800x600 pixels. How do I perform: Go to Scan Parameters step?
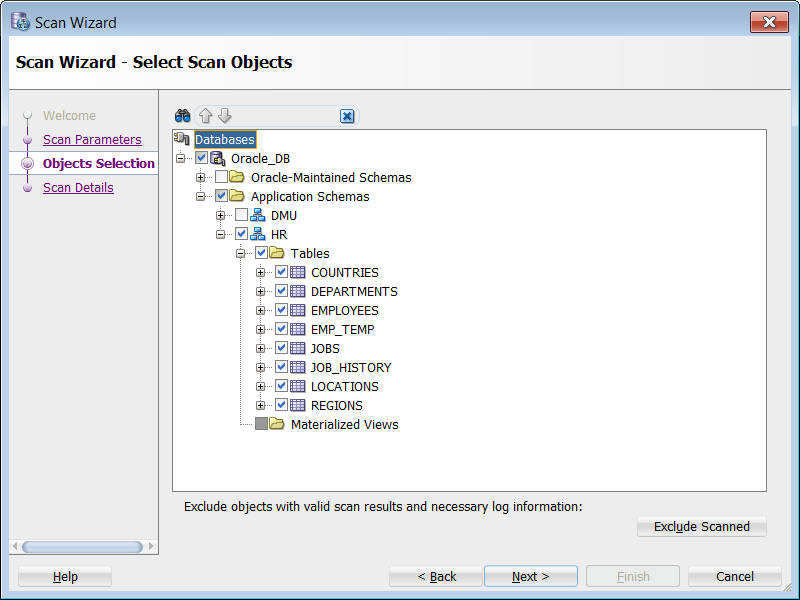[x=92, y=139]
